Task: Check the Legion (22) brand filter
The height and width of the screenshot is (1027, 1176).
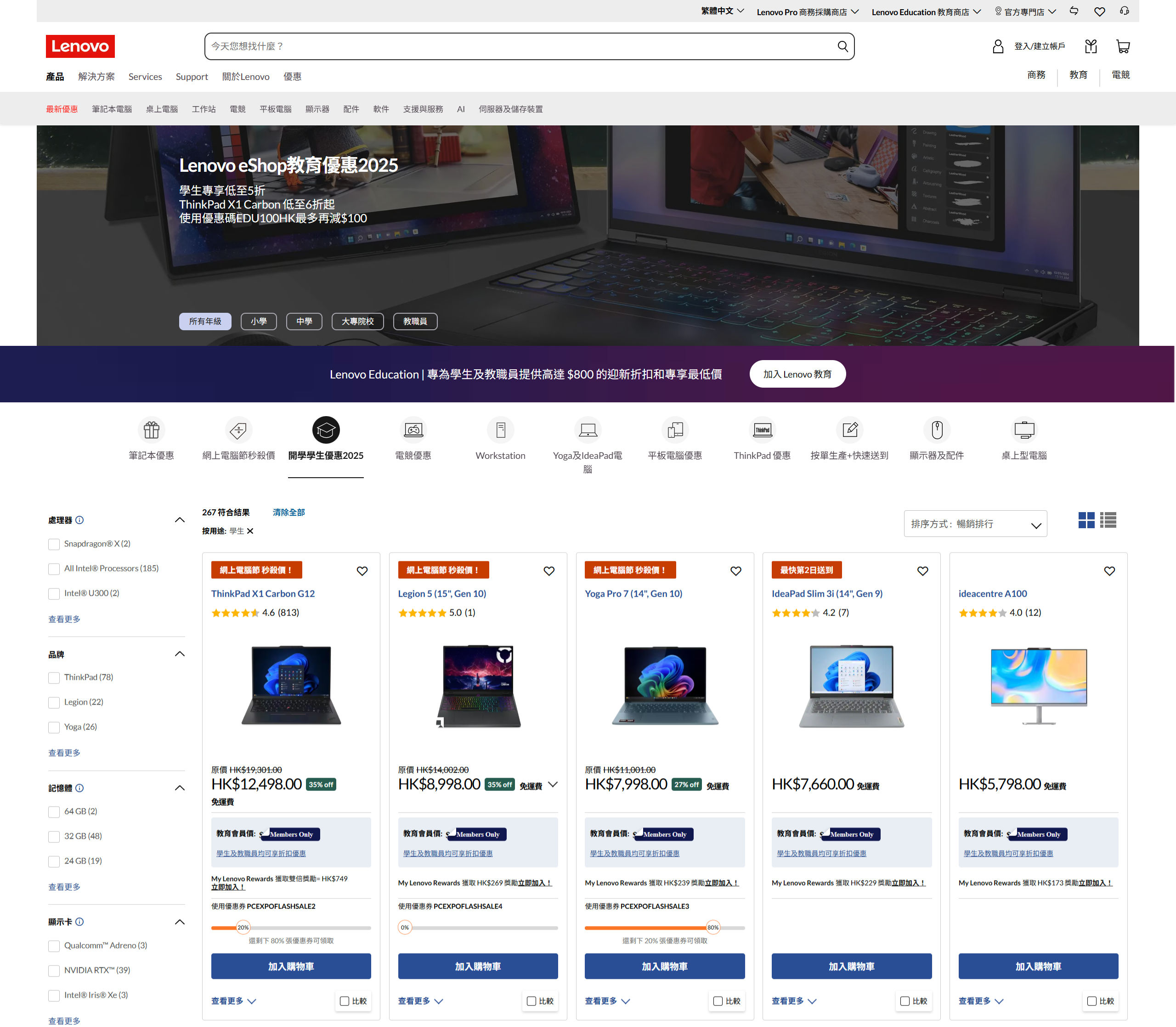Action: coord(54,703)
